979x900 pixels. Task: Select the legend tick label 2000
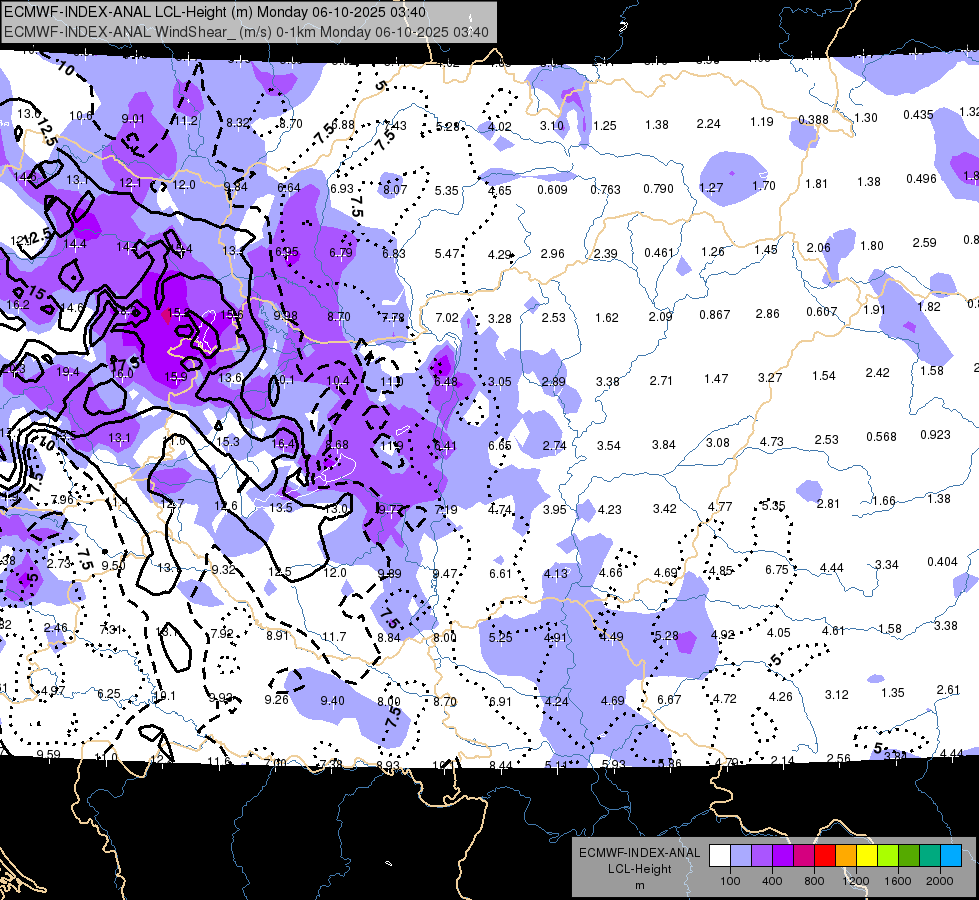[940, 881]
